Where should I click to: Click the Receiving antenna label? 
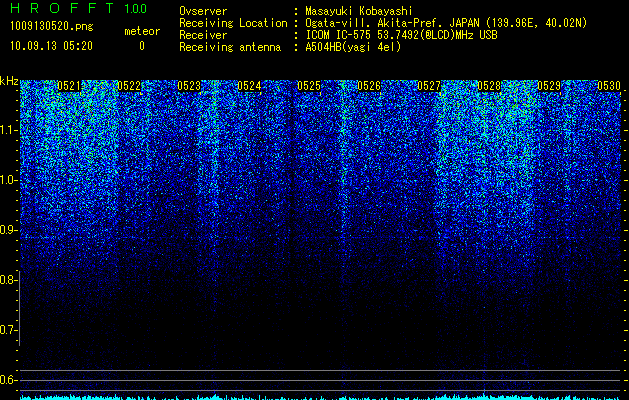coord(230,47)
